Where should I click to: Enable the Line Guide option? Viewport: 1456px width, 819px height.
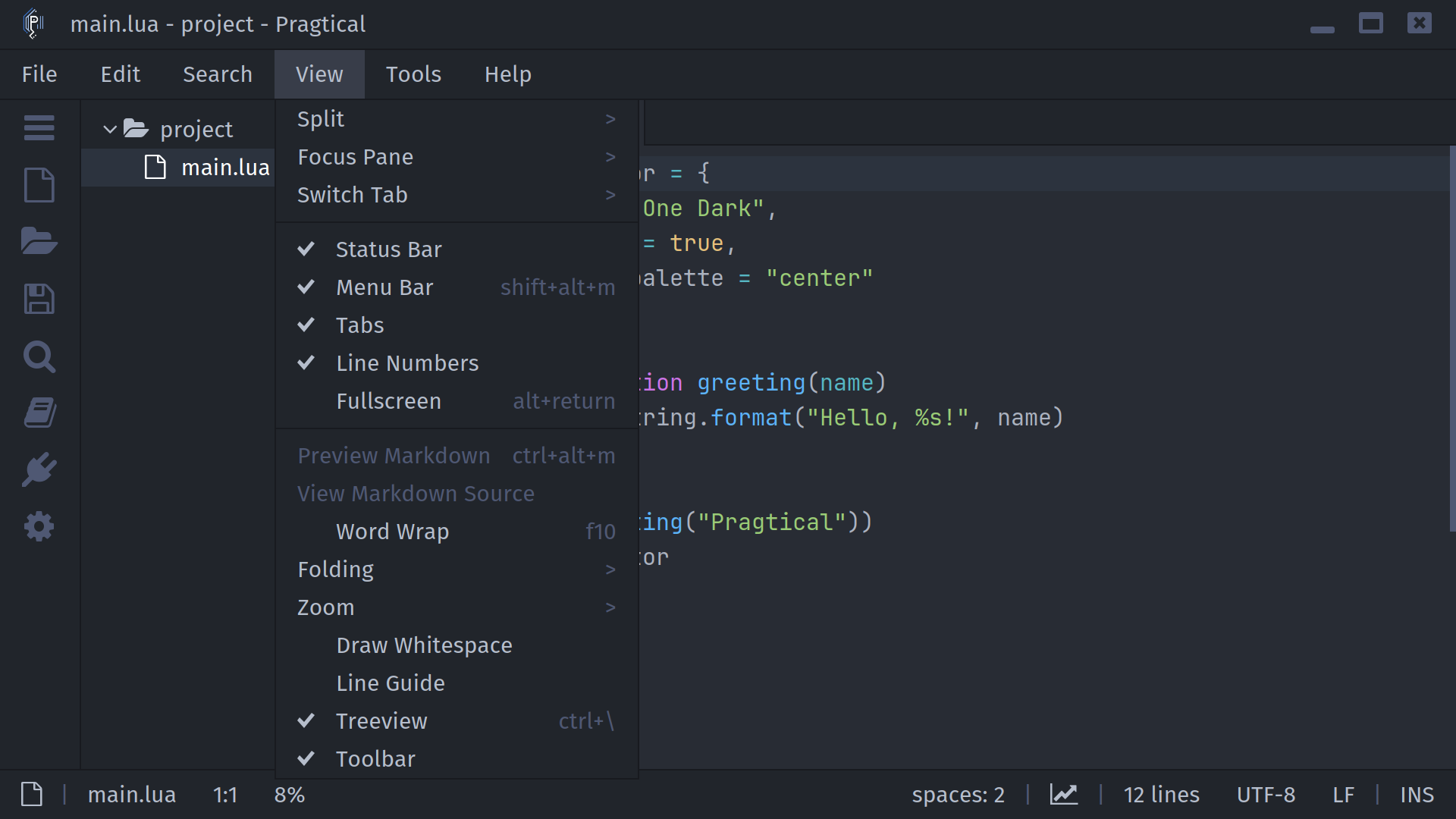coord(457,683)
